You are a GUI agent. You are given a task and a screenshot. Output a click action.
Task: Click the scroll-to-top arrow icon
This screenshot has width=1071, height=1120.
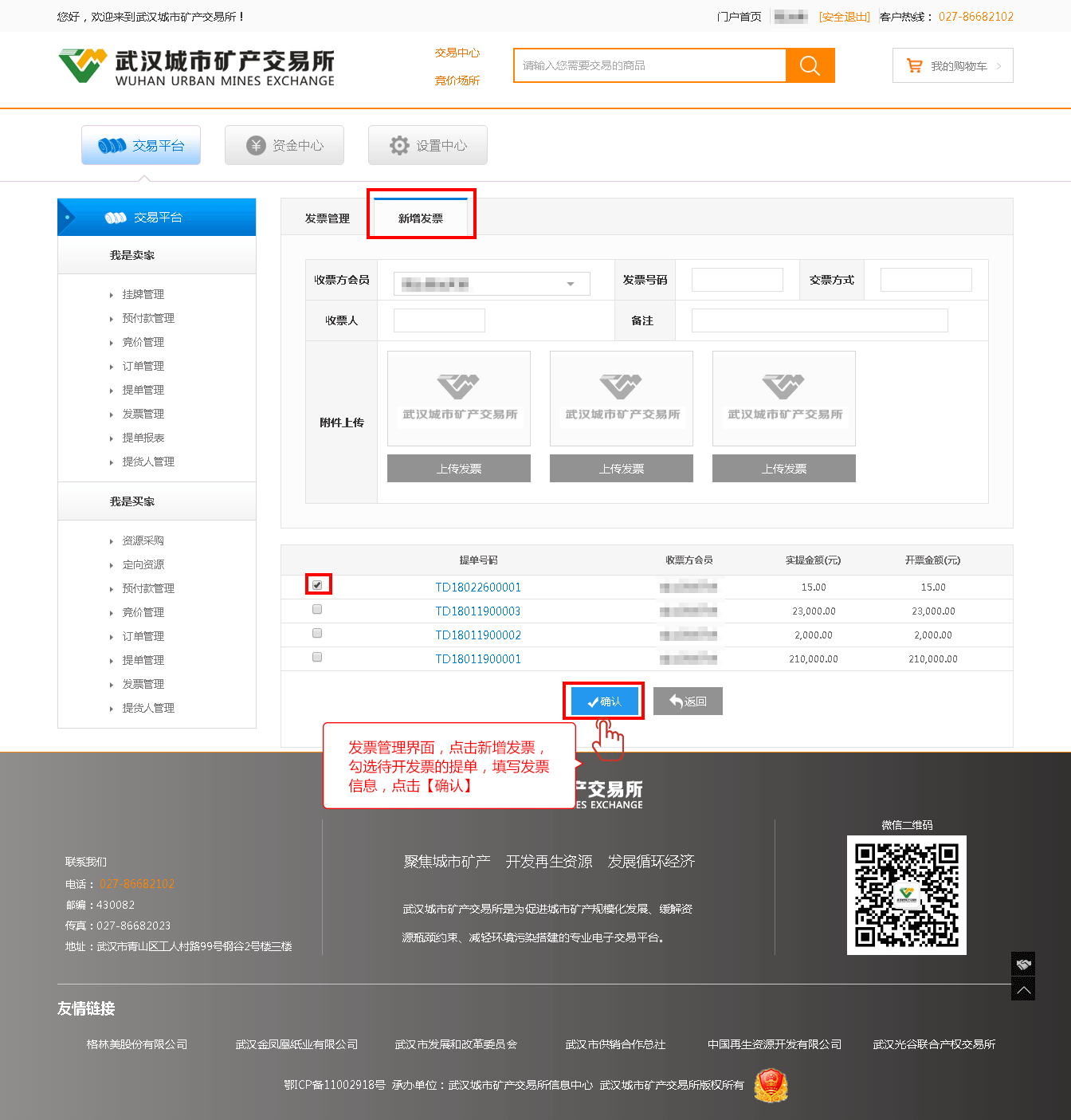tap(1023, 989)
